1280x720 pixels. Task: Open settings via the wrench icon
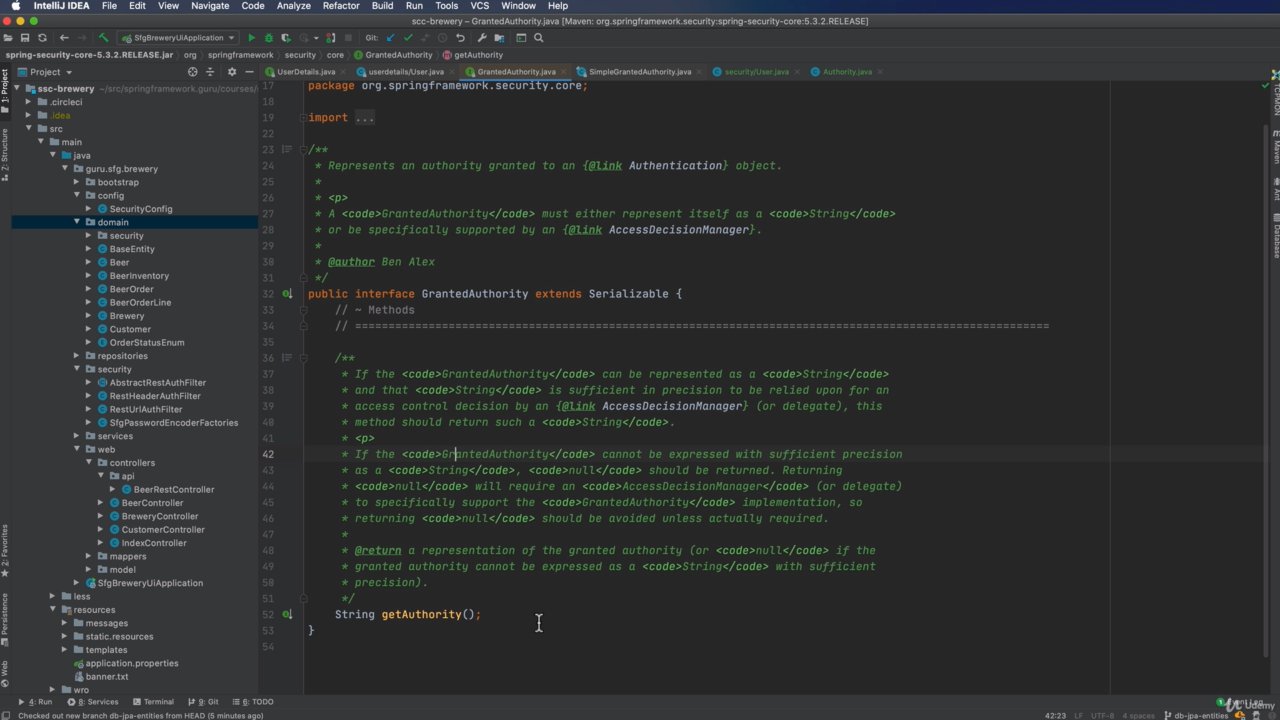tap(482, 38)
